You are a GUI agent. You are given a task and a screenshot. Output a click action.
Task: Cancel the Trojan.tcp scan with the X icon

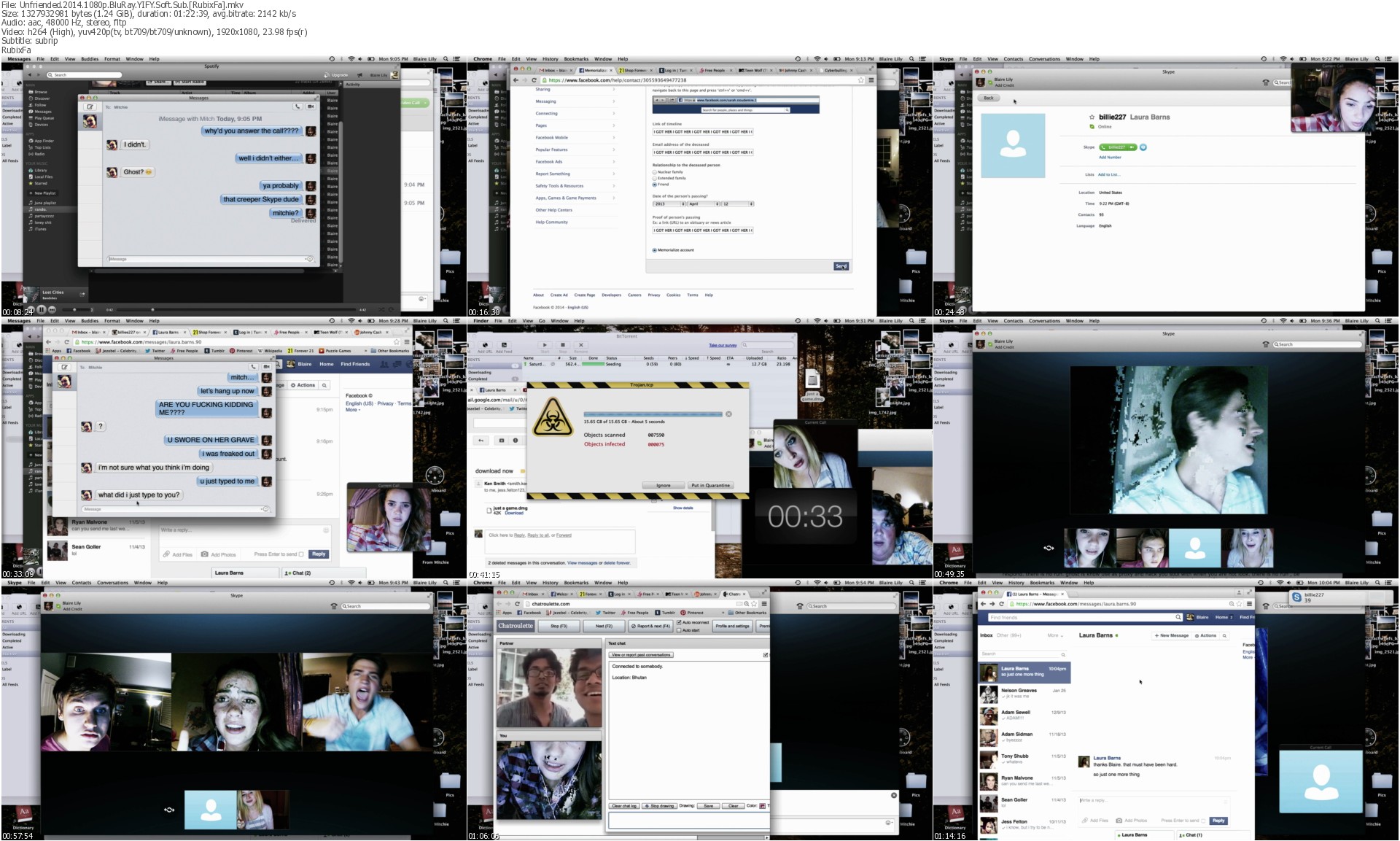[728, 414]
